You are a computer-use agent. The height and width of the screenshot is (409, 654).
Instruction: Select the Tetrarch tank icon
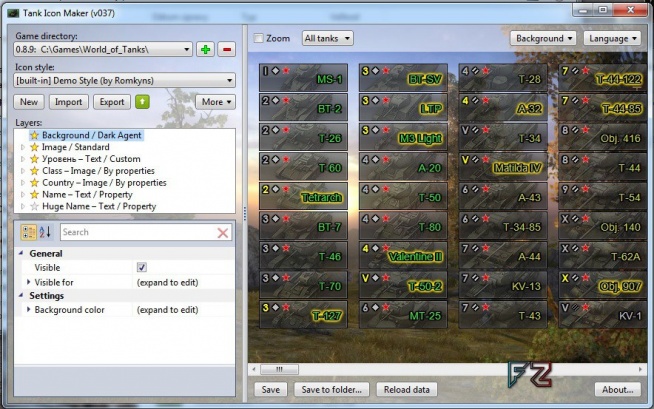click(303, 196)
